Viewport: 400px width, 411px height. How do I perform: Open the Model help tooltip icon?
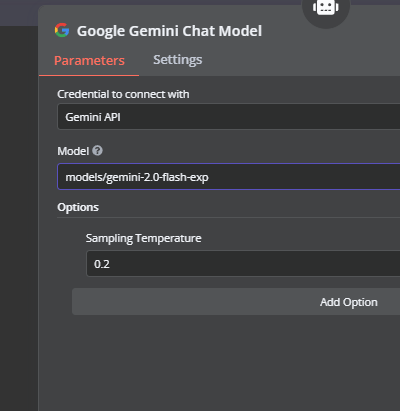click(x=97, y=151)
